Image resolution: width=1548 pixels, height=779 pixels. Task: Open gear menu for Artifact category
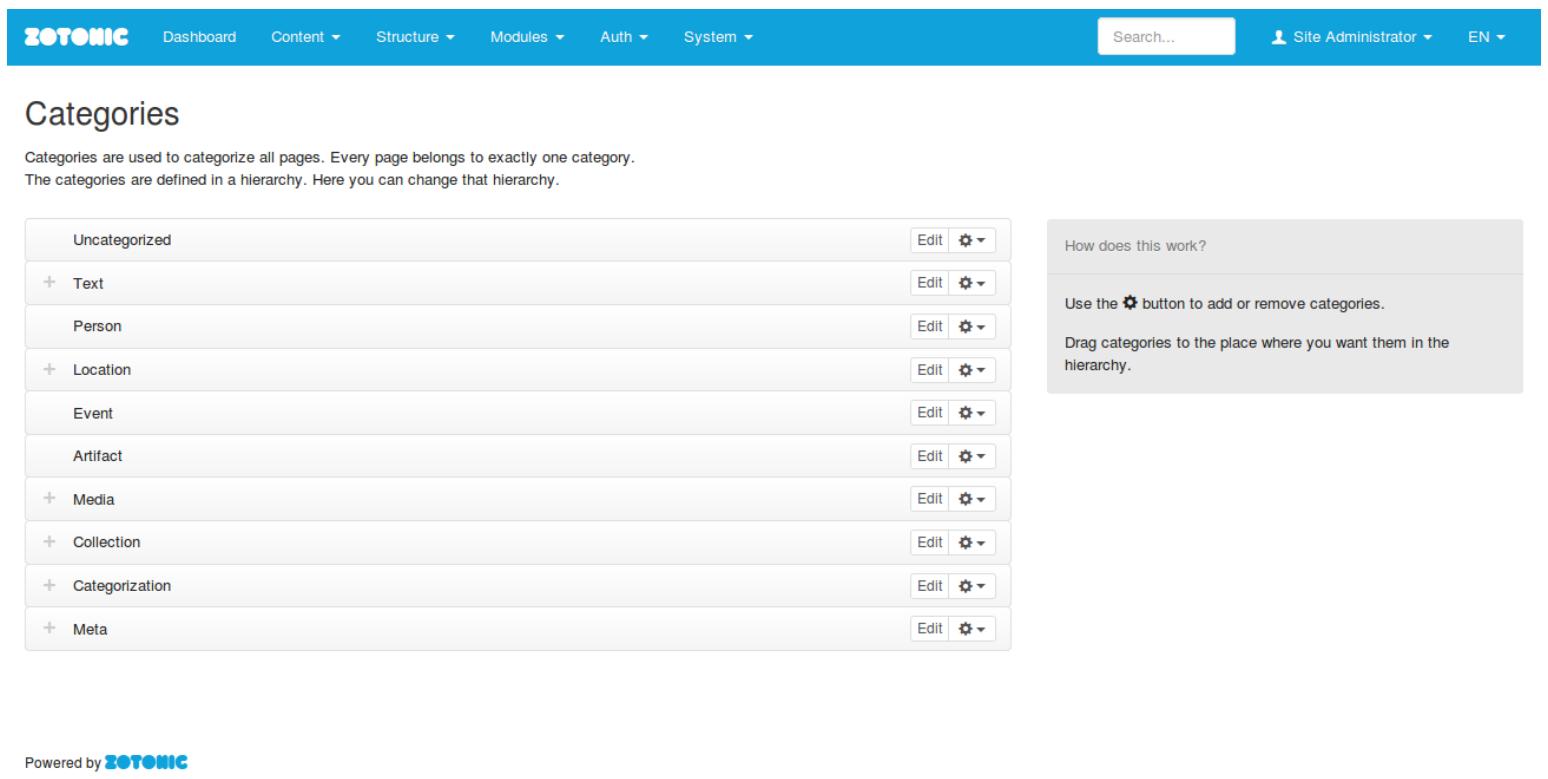(x=972, y=456)
